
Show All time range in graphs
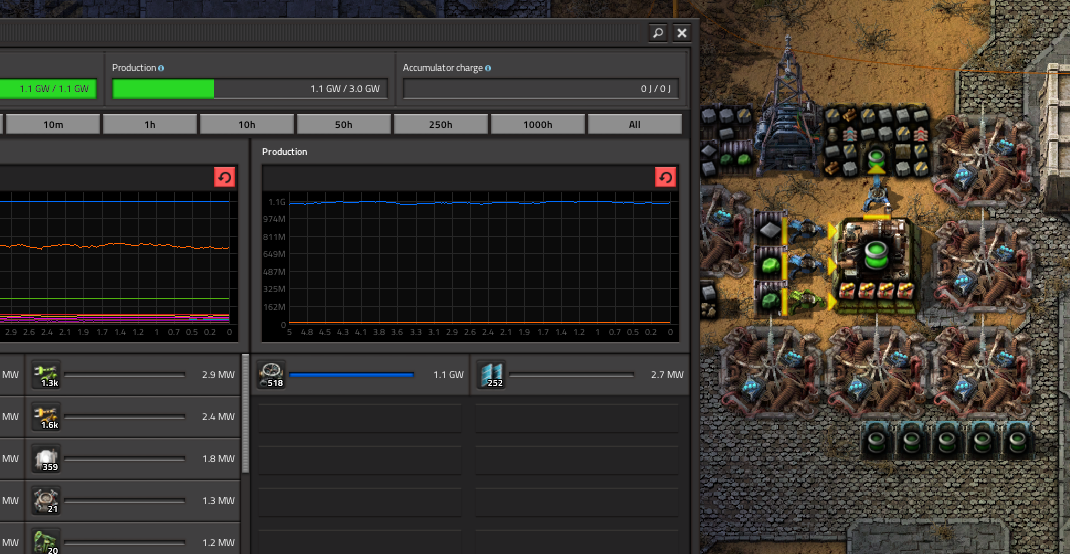point(635,124)
